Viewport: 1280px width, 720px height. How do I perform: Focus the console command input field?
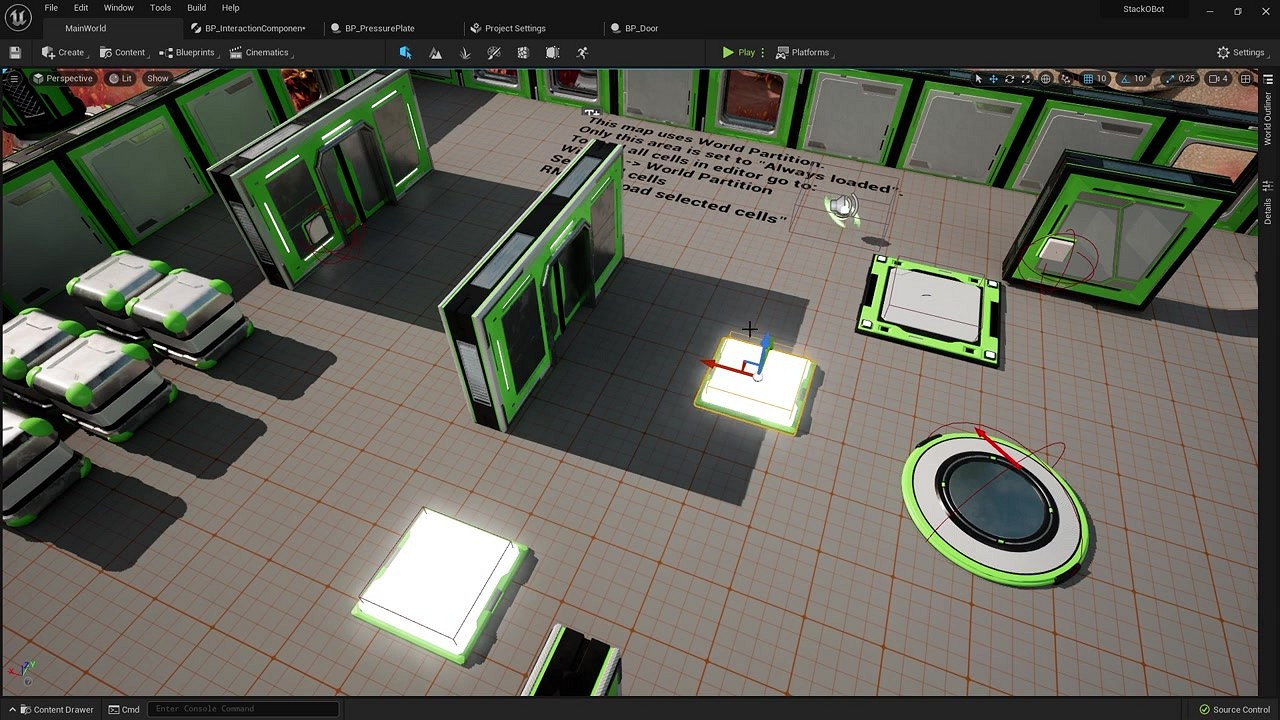coord(243,709)
